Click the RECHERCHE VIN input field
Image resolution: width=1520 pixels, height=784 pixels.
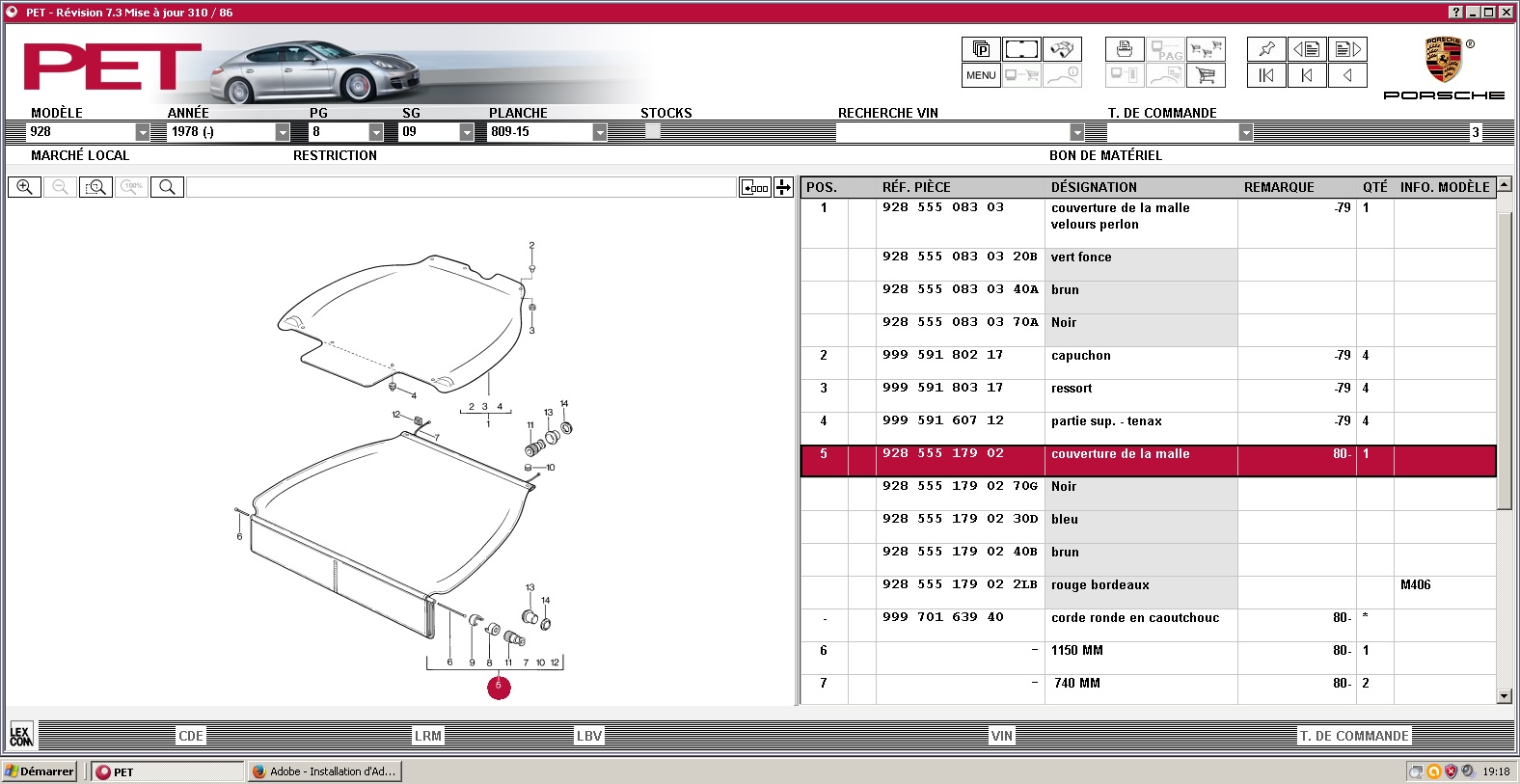tap(953, 132)
